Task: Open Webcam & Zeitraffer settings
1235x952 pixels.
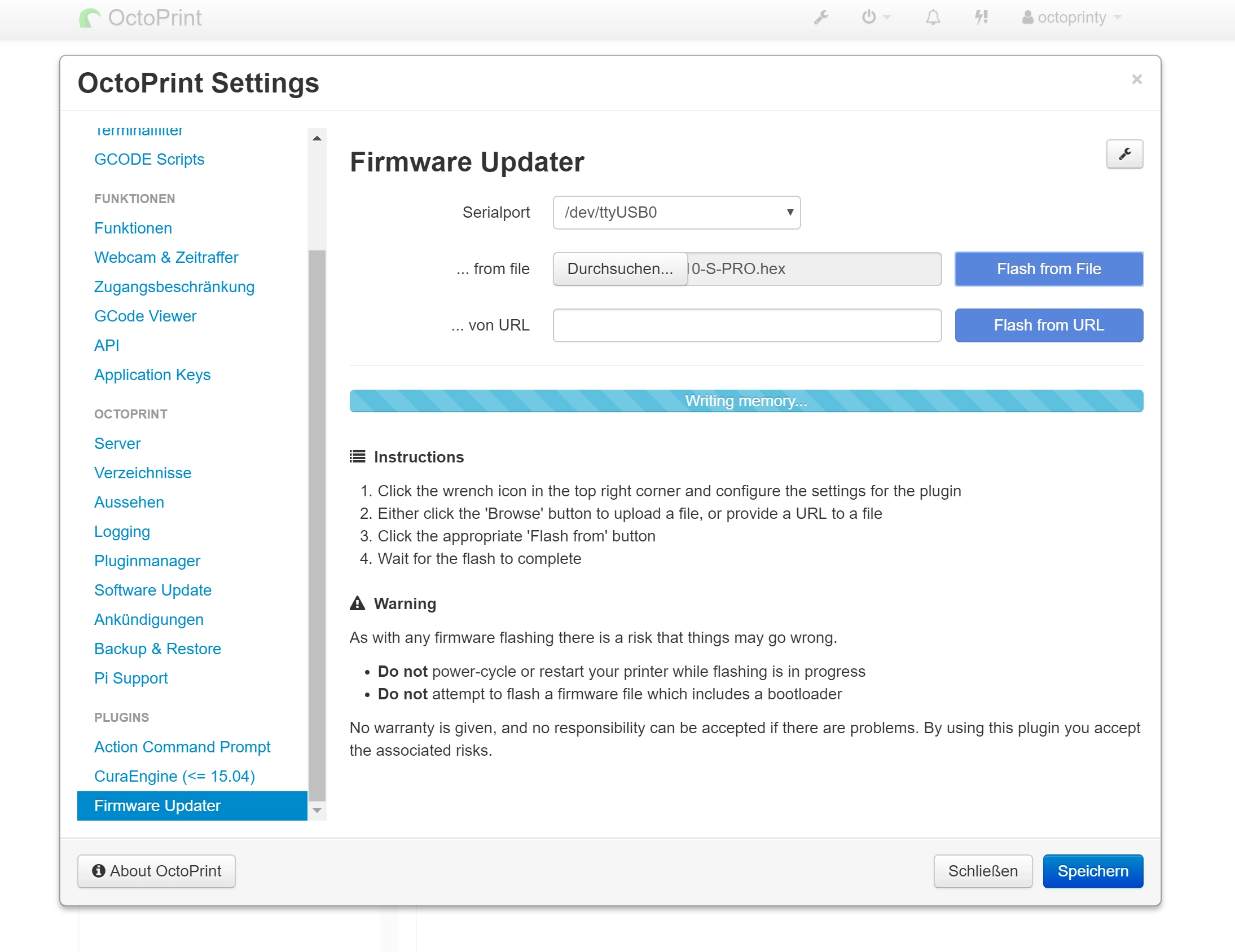Action: click(166, 258)
